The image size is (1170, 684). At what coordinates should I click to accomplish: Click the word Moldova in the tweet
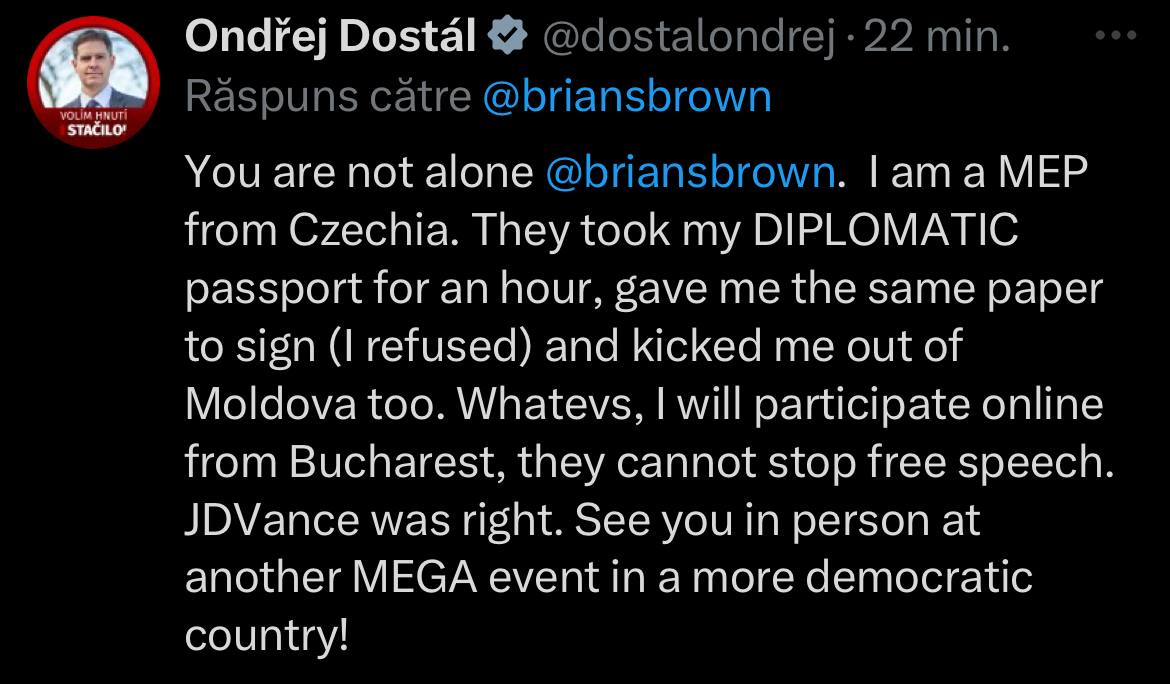tap(271, 404)
